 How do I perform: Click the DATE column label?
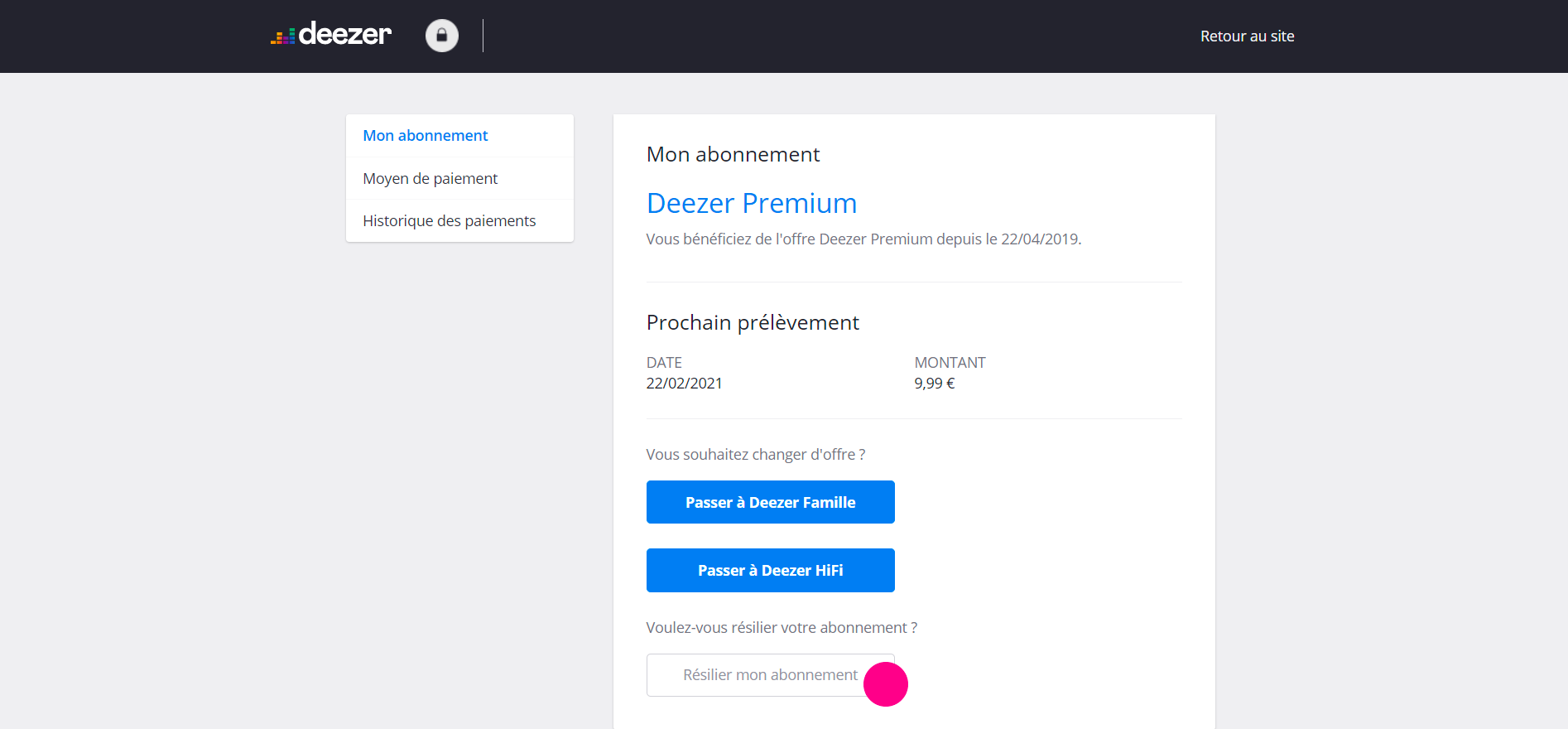pos(664,363)
